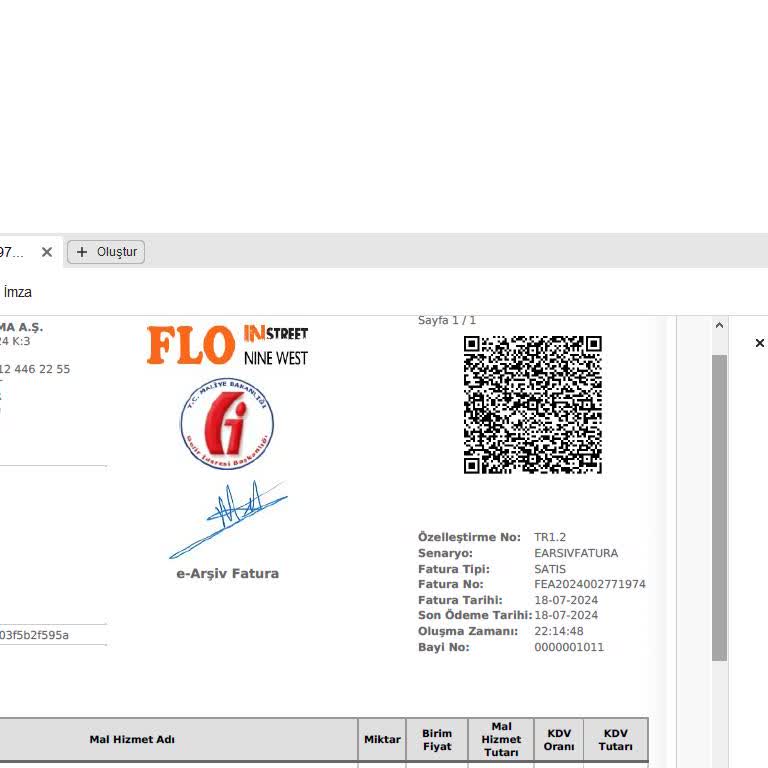Select the Oluşma Zamanı value 22:14:48

(x=558, y=631)
